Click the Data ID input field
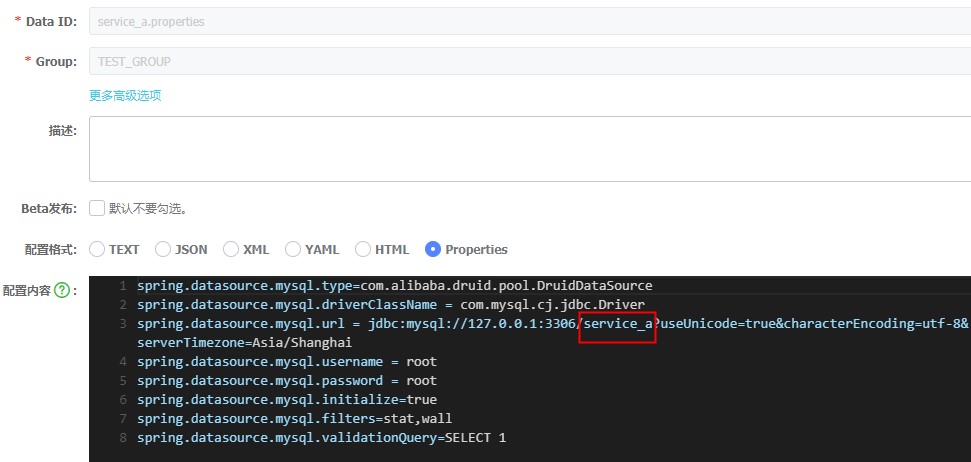 click(x=529, y=22)
